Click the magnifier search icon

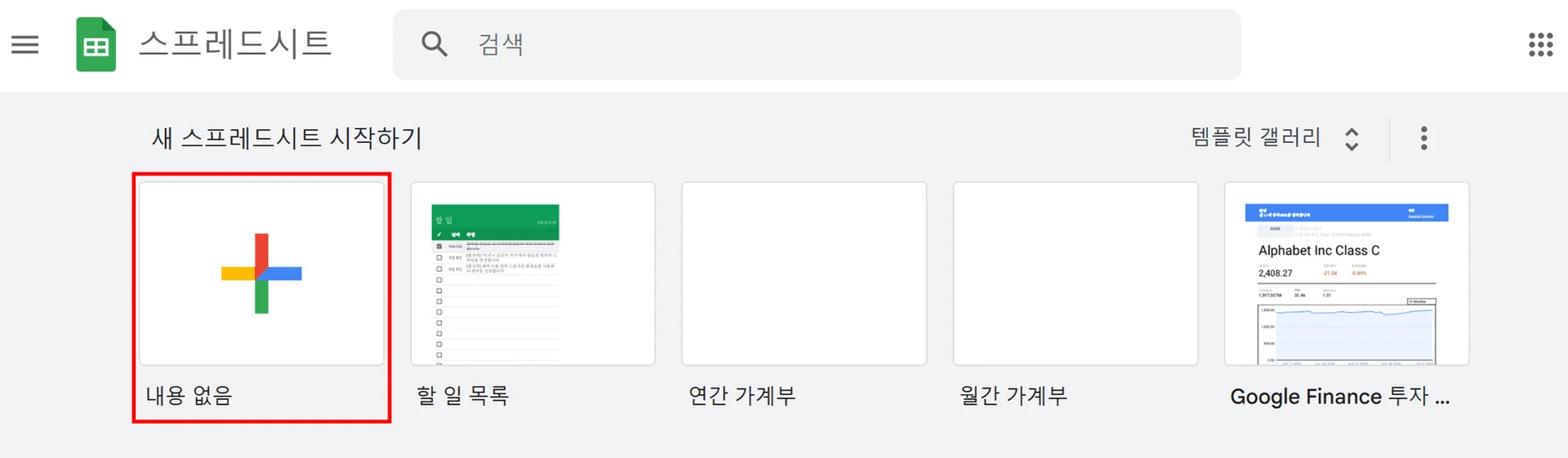coord(434,44)
